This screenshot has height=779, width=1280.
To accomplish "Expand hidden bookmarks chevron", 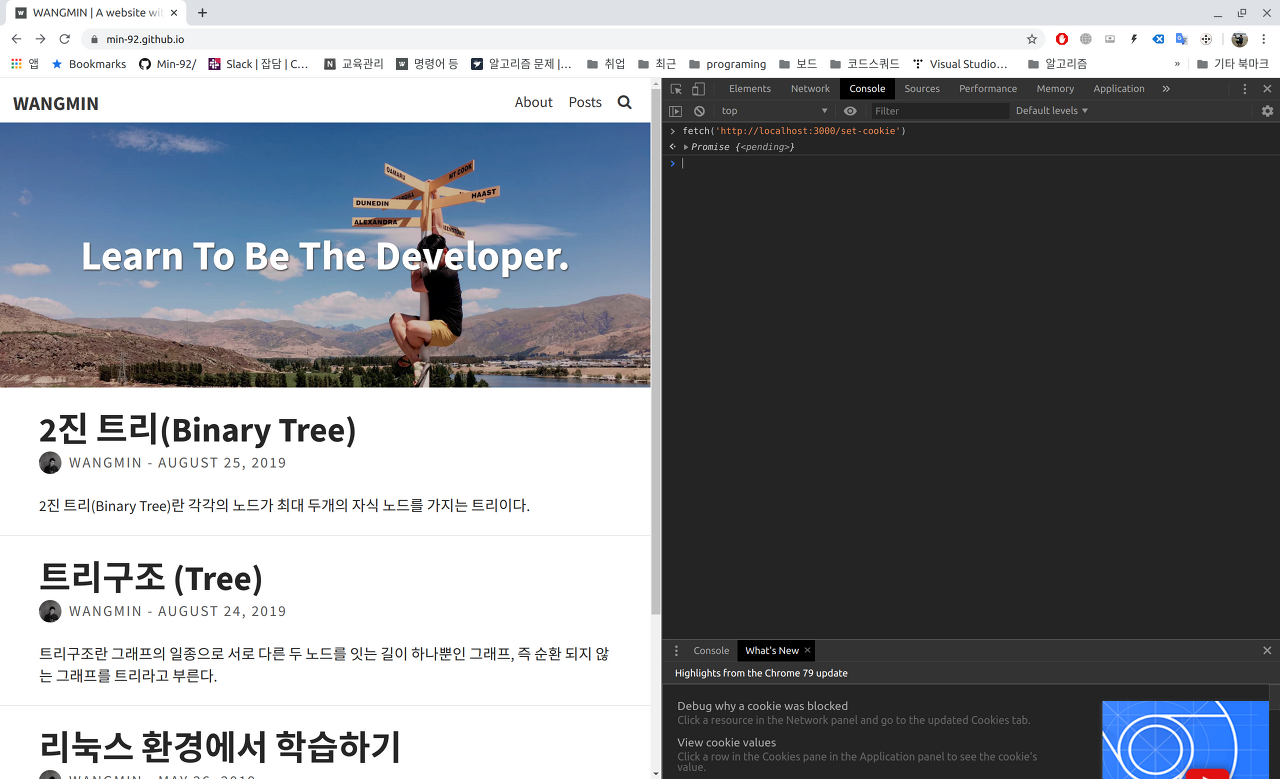I will coord(1177,64).
